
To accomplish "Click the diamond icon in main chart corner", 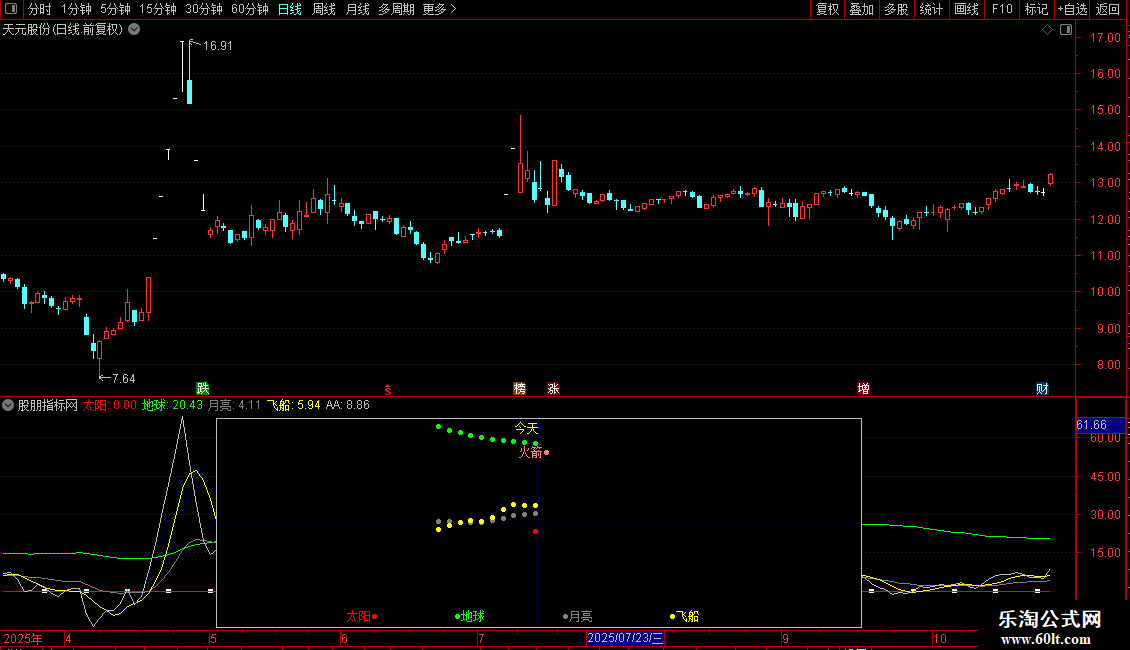I will 1048,30.
